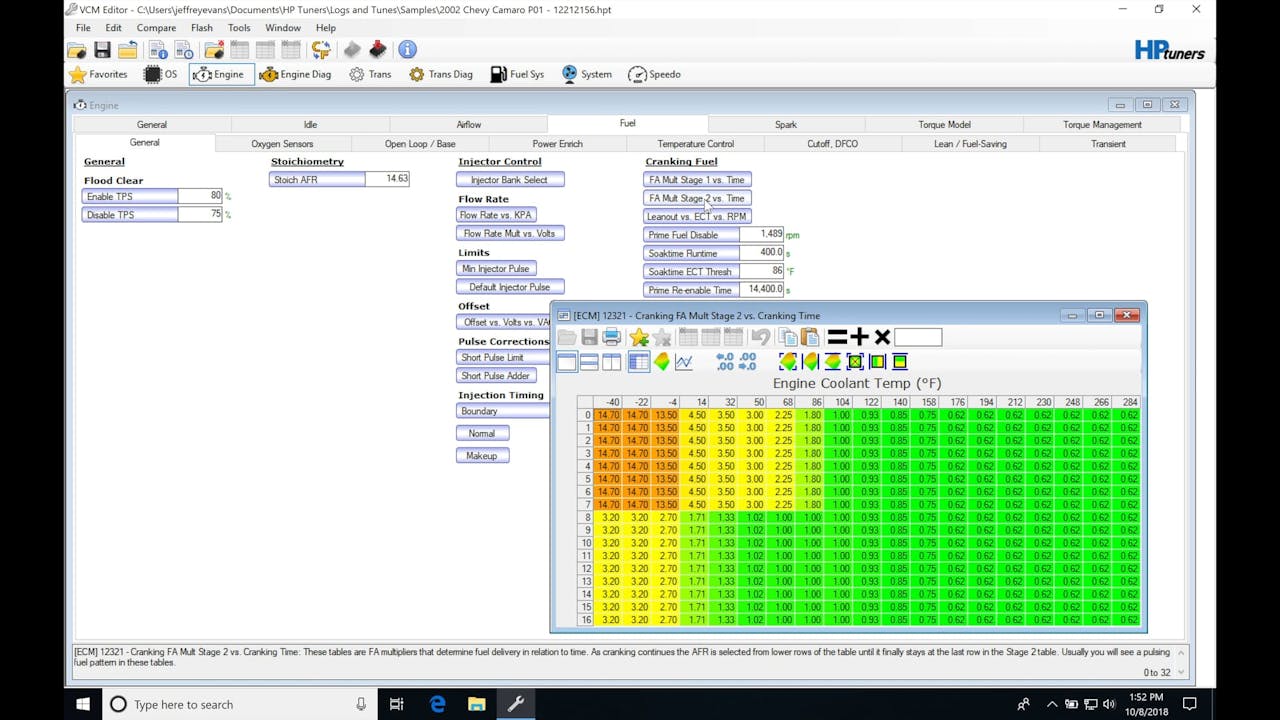Open the Makeup injection timing table
Viewport: 1280px width, 720px height.
(482, 456)
